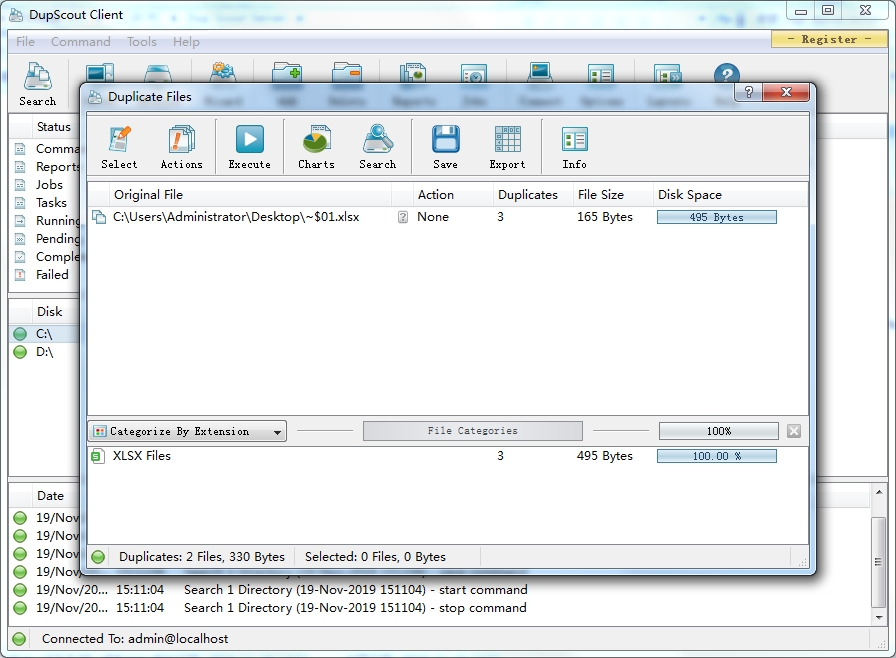
Task: Click the 100% filter button
Action: click(718, 431)
